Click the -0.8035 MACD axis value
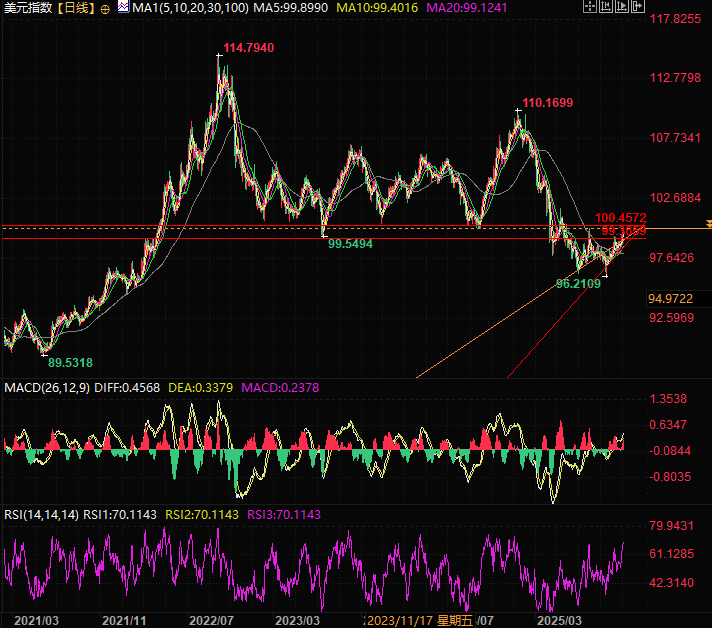The image size is (712, 628). [670, 476]
